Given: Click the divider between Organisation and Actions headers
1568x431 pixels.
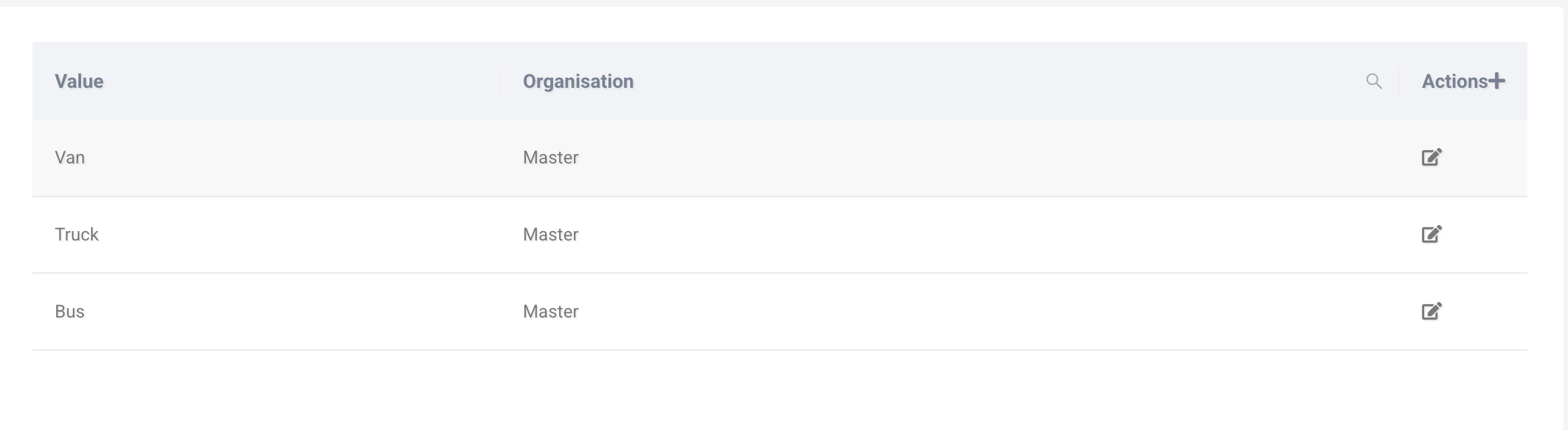Looking at the screenshot, I should [1399, 81].
